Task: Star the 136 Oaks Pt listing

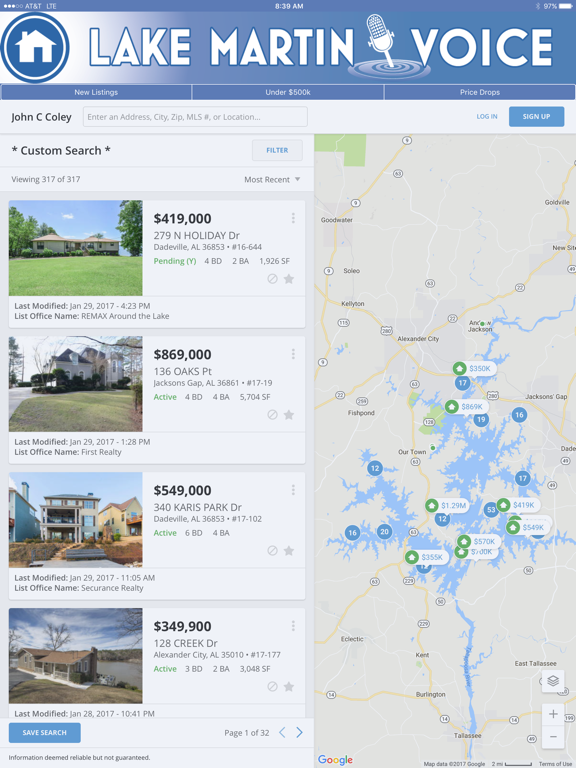Action: (289, 415)
